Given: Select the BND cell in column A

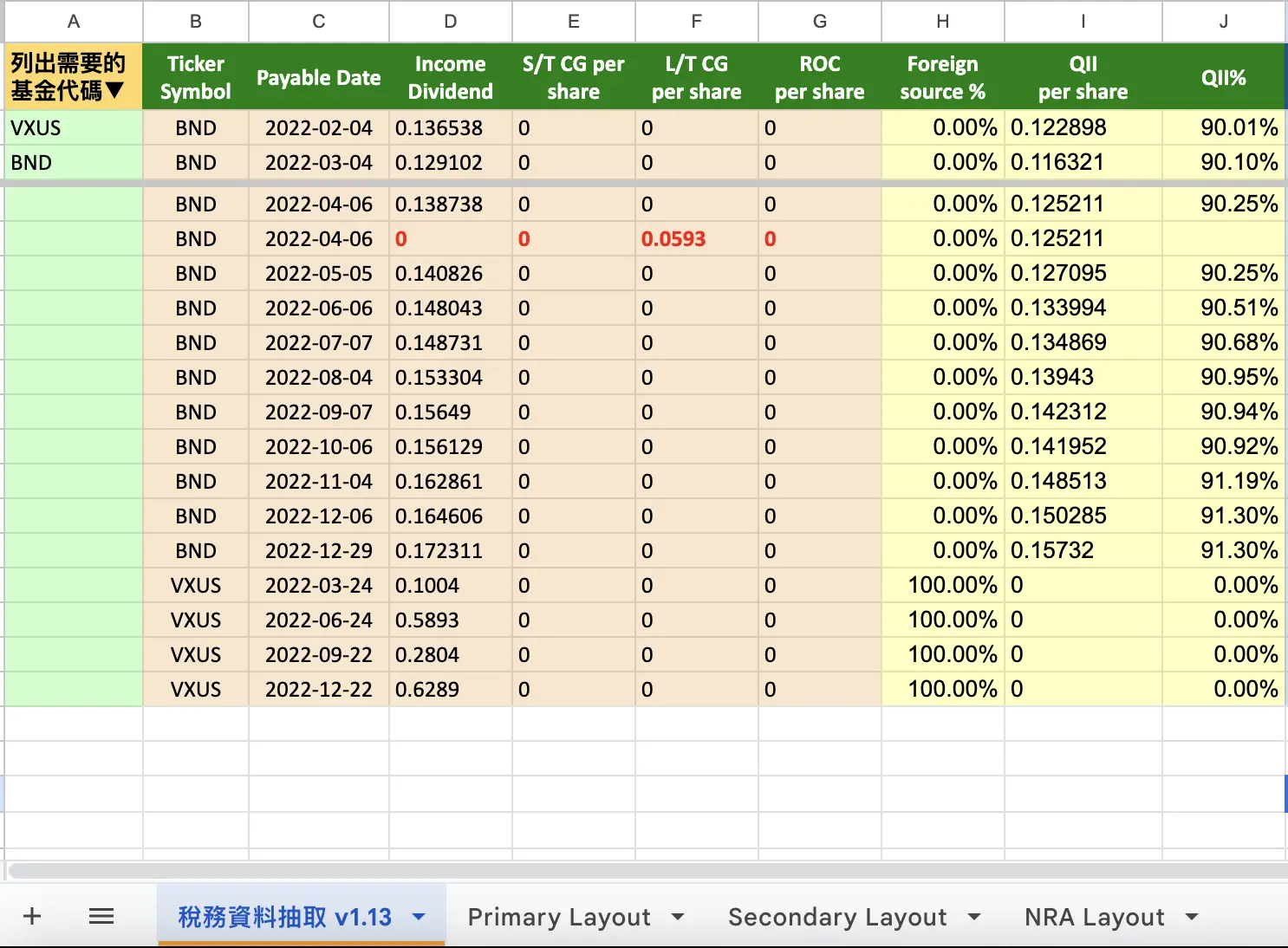Looking at the screenshot, I should click(x=74, y=163).
